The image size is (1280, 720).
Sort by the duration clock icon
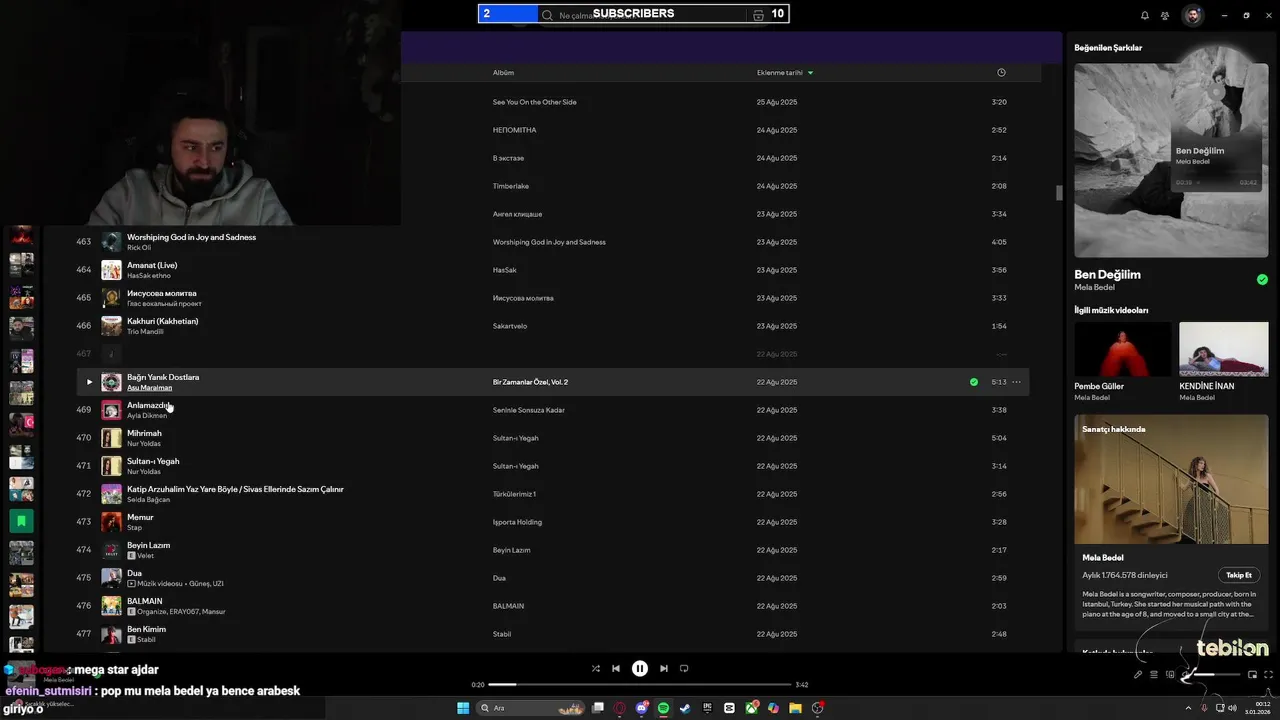pos(1001,73)
